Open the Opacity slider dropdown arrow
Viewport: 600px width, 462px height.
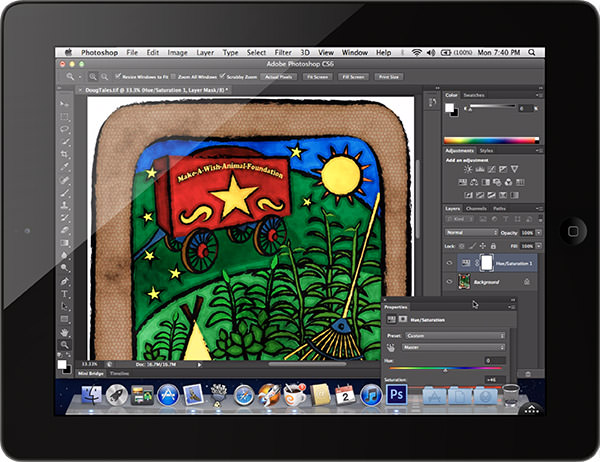[x=539, y=233]
